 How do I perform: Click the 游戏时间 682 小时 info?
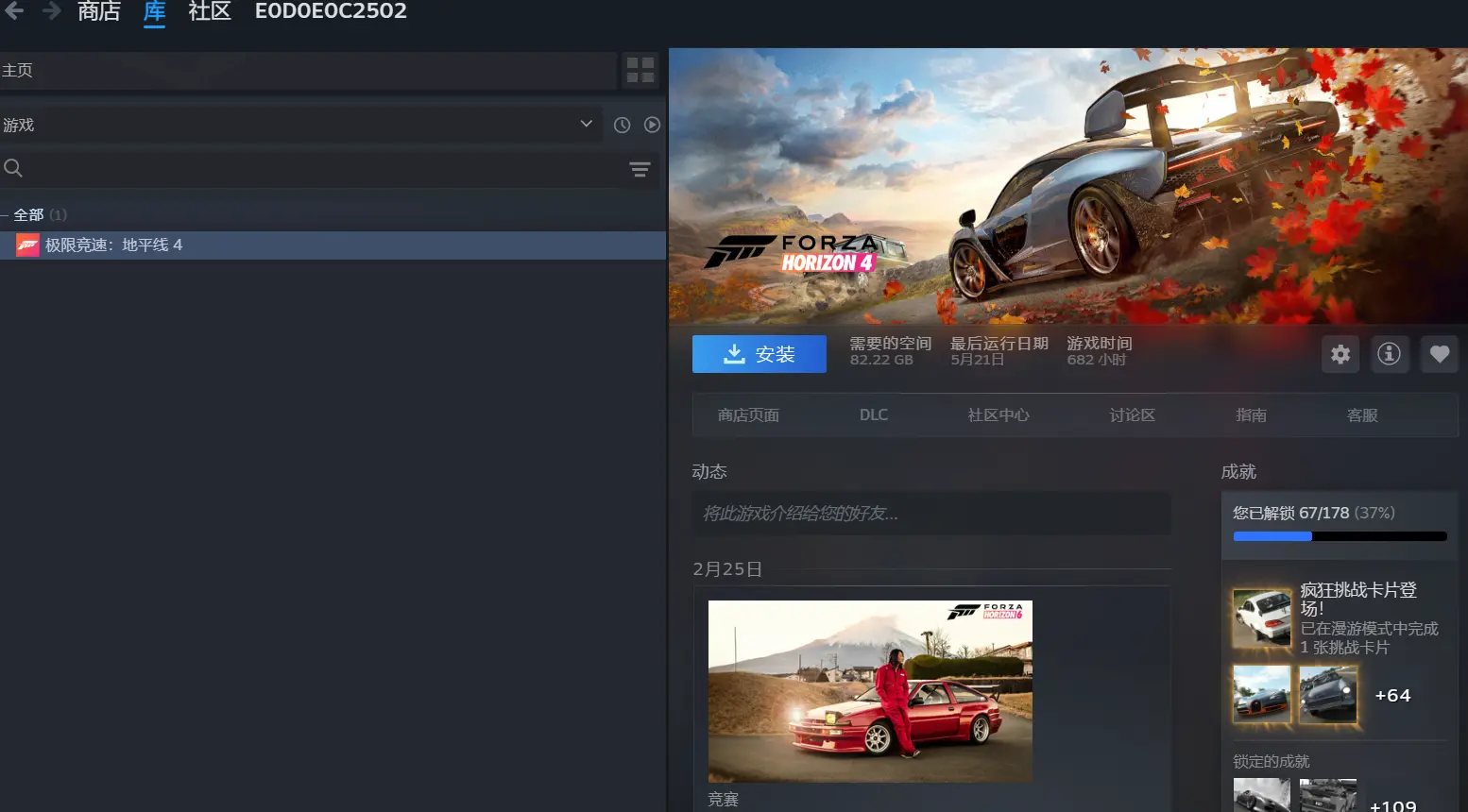pyautogui.click(x=1100, y=351)
